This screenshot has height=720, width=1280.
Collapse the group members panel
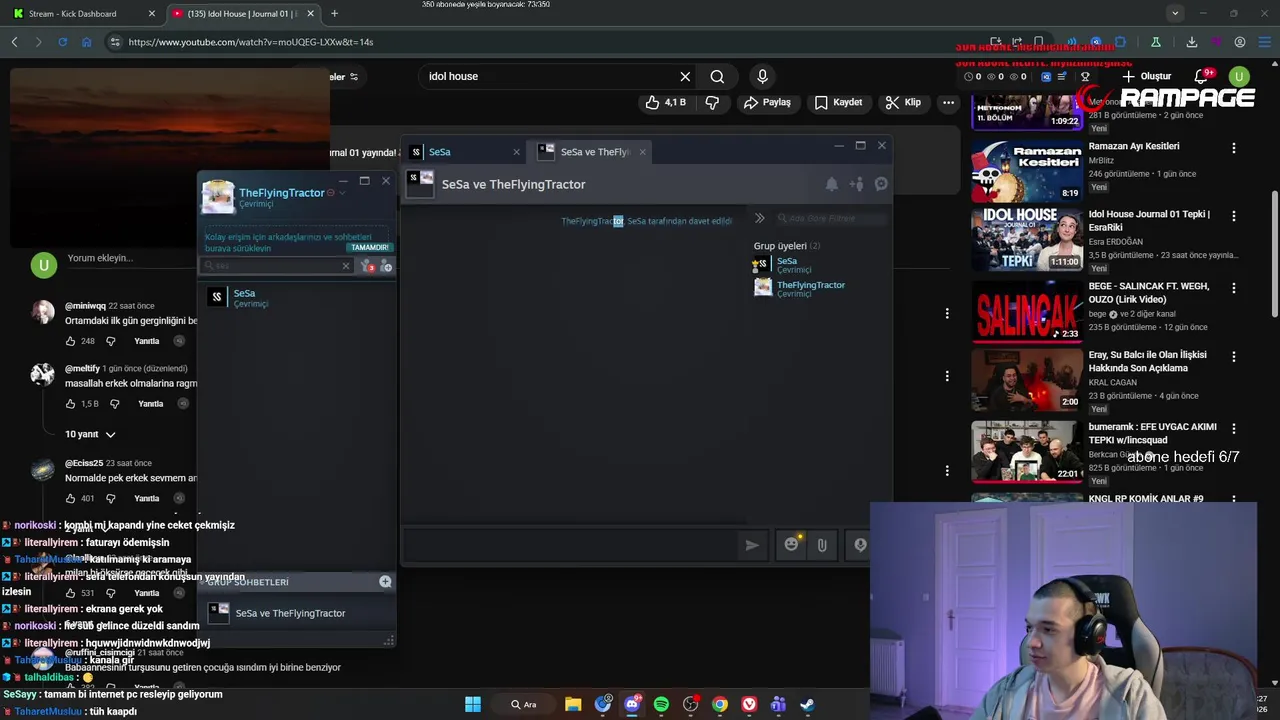pos(759,218)
